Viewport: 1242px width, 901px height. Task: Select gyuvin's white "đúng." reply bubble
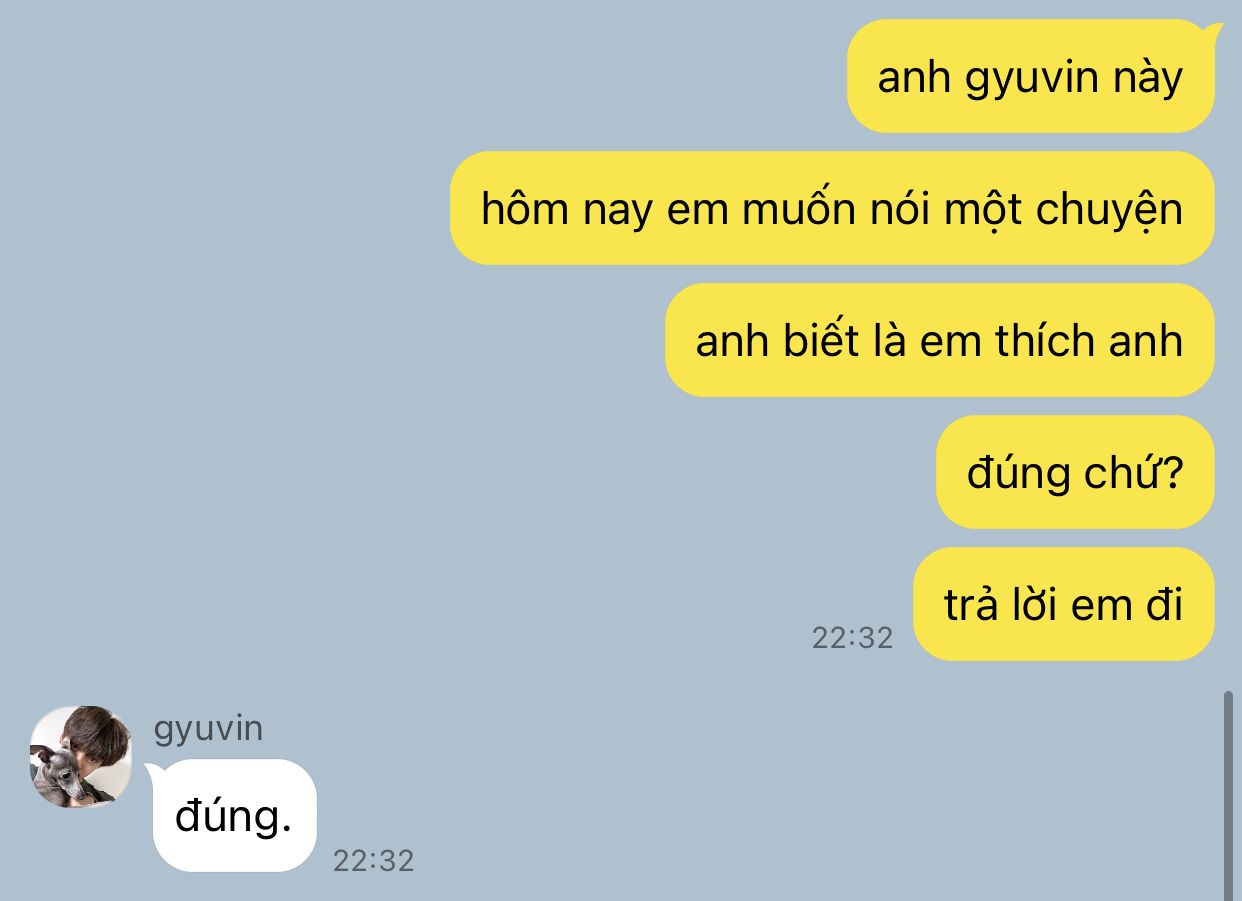point(234,815)
